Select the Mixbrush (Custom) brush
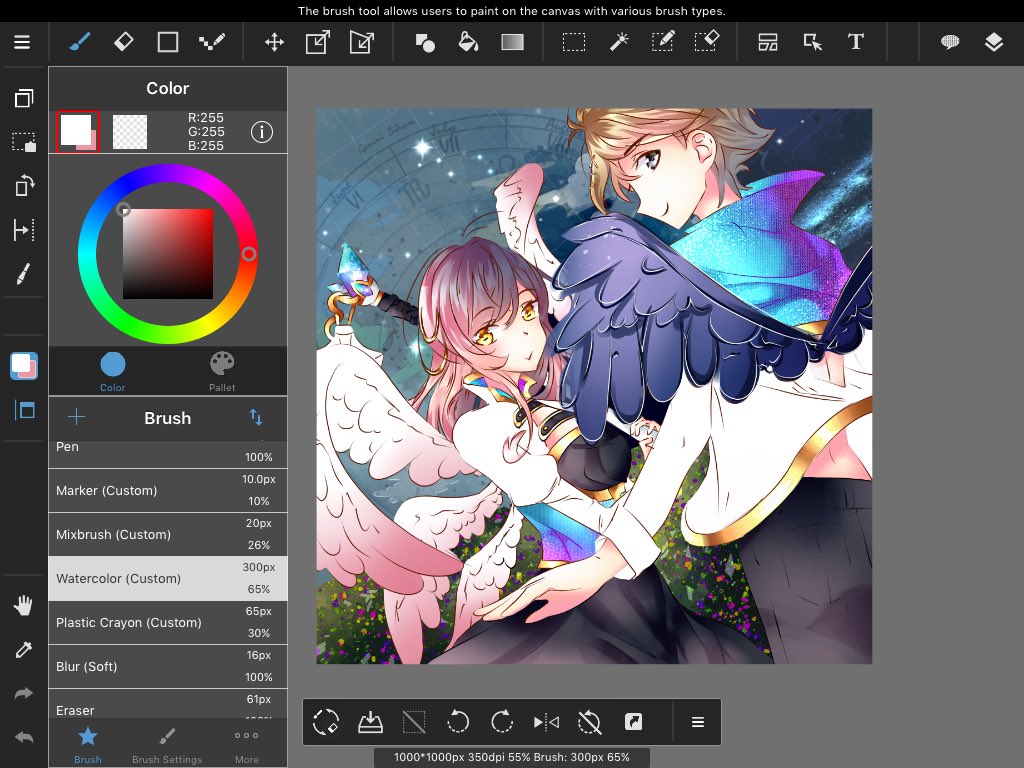The image size is (1024, 768). pyautogui.click(x=168, y=534)
